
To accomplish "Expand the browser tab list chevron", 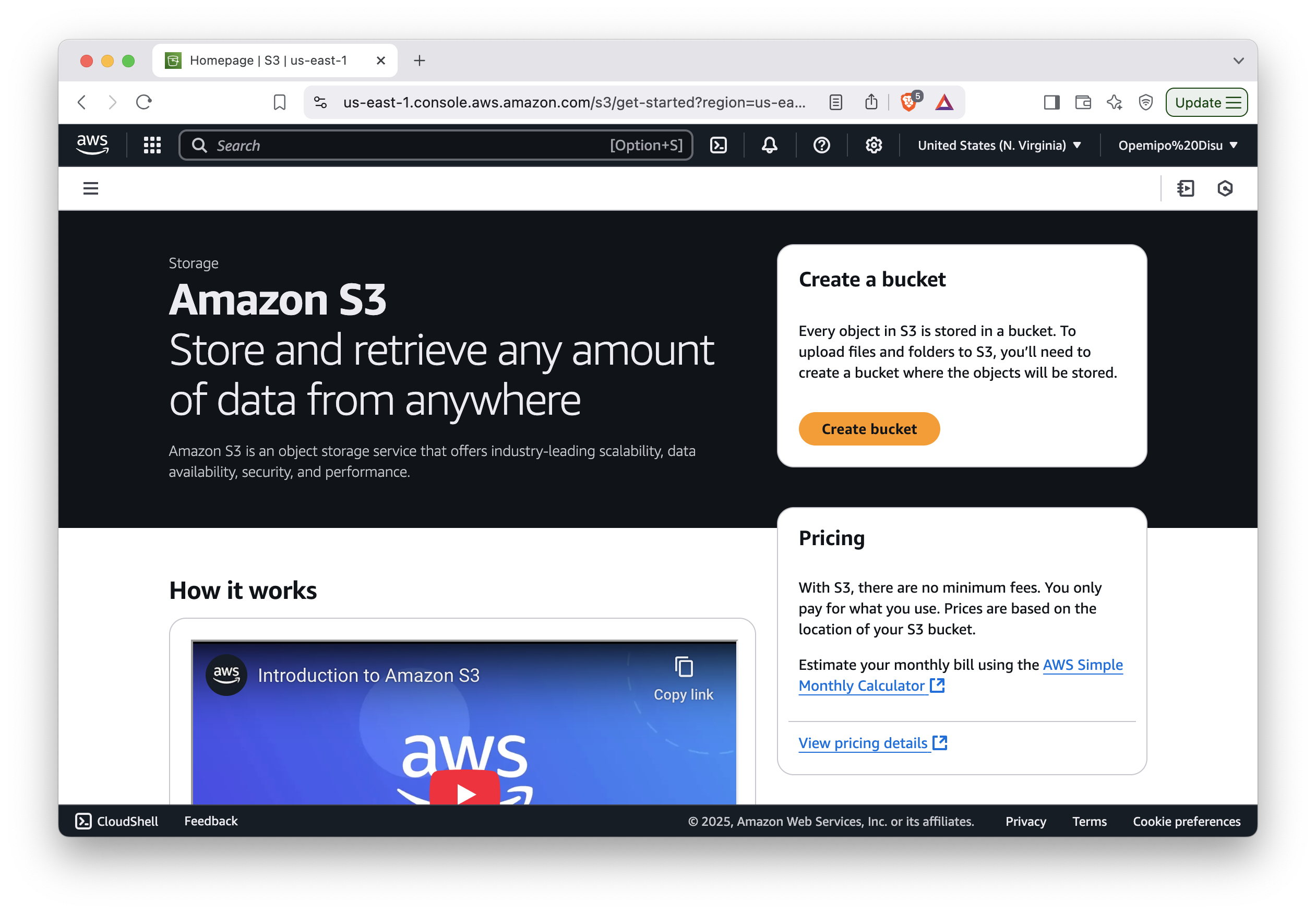I will [1238, 61].
